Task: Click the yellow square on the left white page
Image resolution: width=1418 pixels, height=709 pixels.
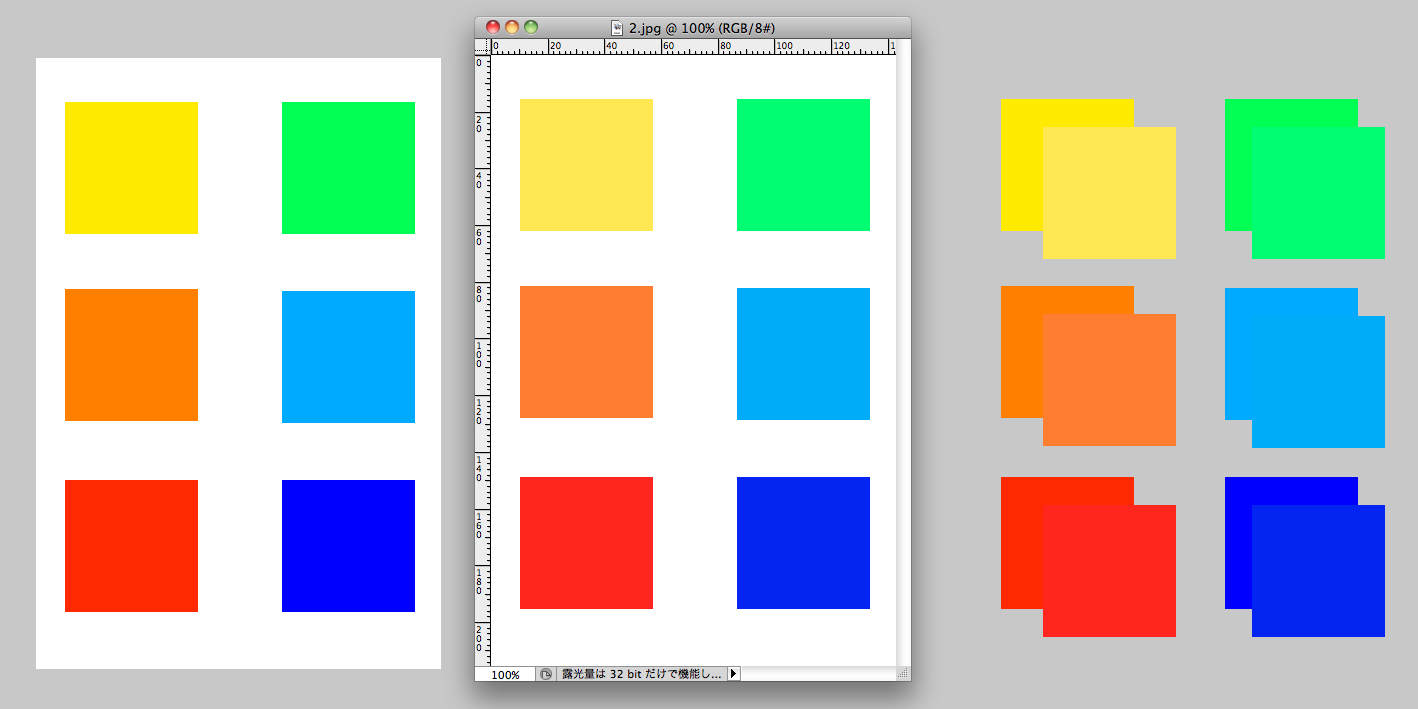Action: 131,168
